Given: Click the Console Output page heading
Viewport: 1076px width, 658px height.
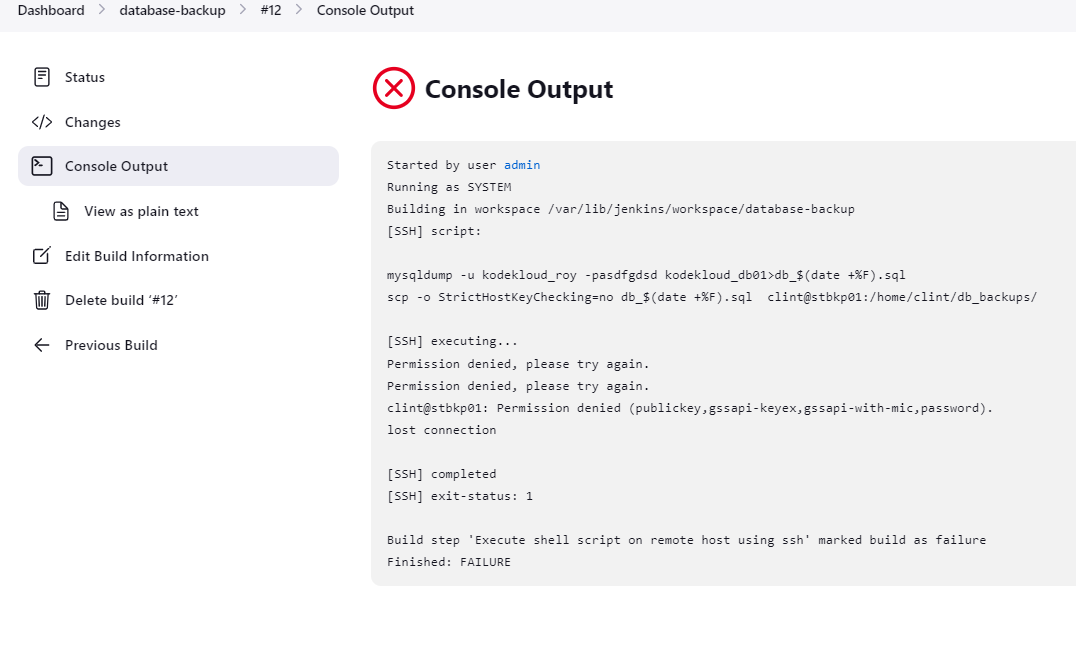Looking at the screenshot, I should [519, 89].
